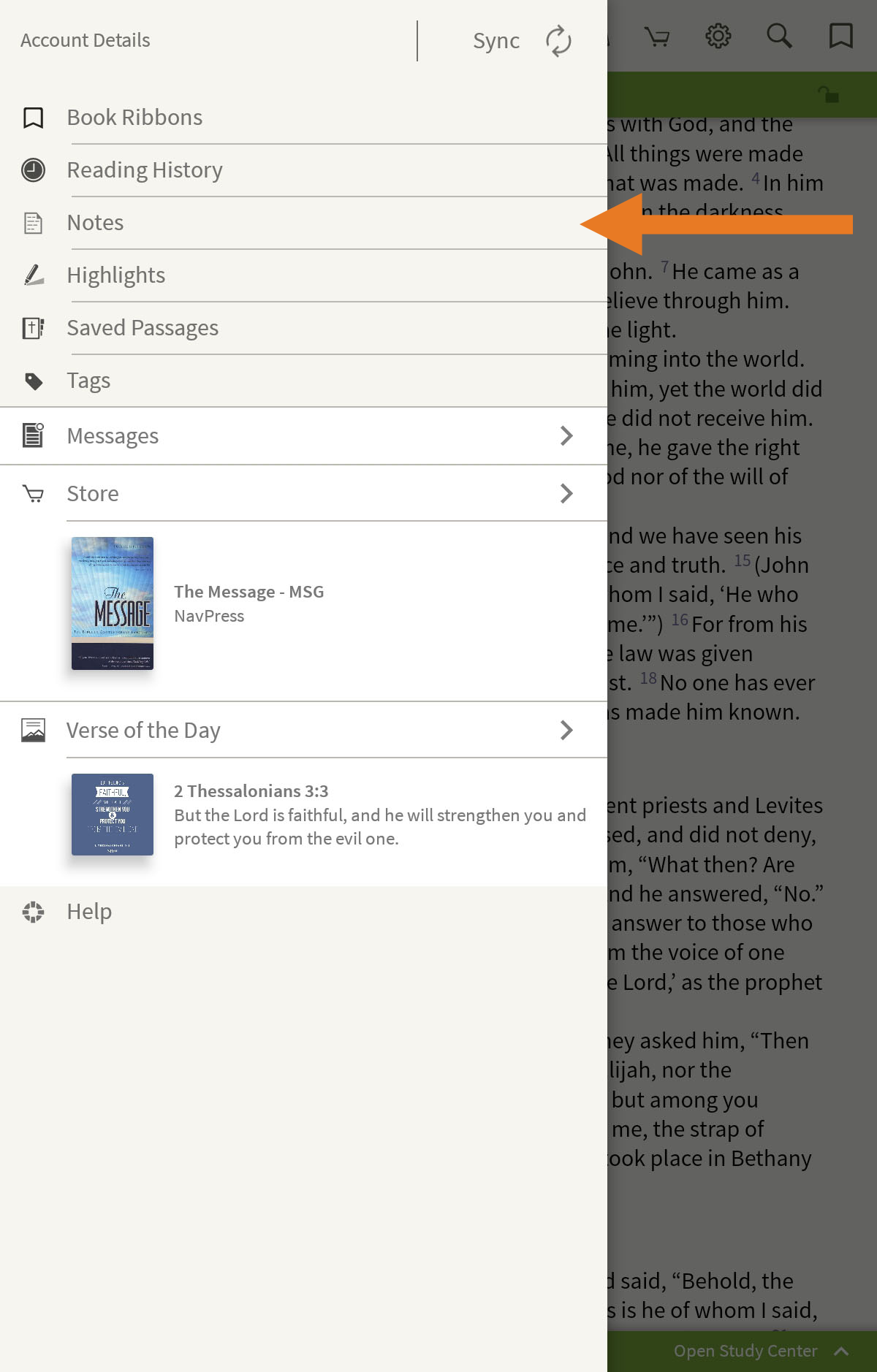Screen dimensions: 877x1372
Task: Select the Notes document icon
Action: tap(33, 223)
